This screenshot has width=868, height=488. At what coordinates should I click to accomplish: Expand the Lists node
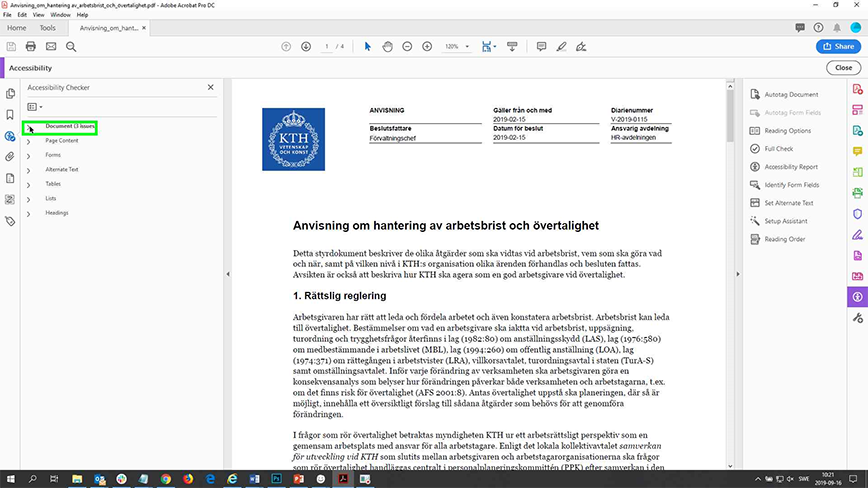point(29,199)
